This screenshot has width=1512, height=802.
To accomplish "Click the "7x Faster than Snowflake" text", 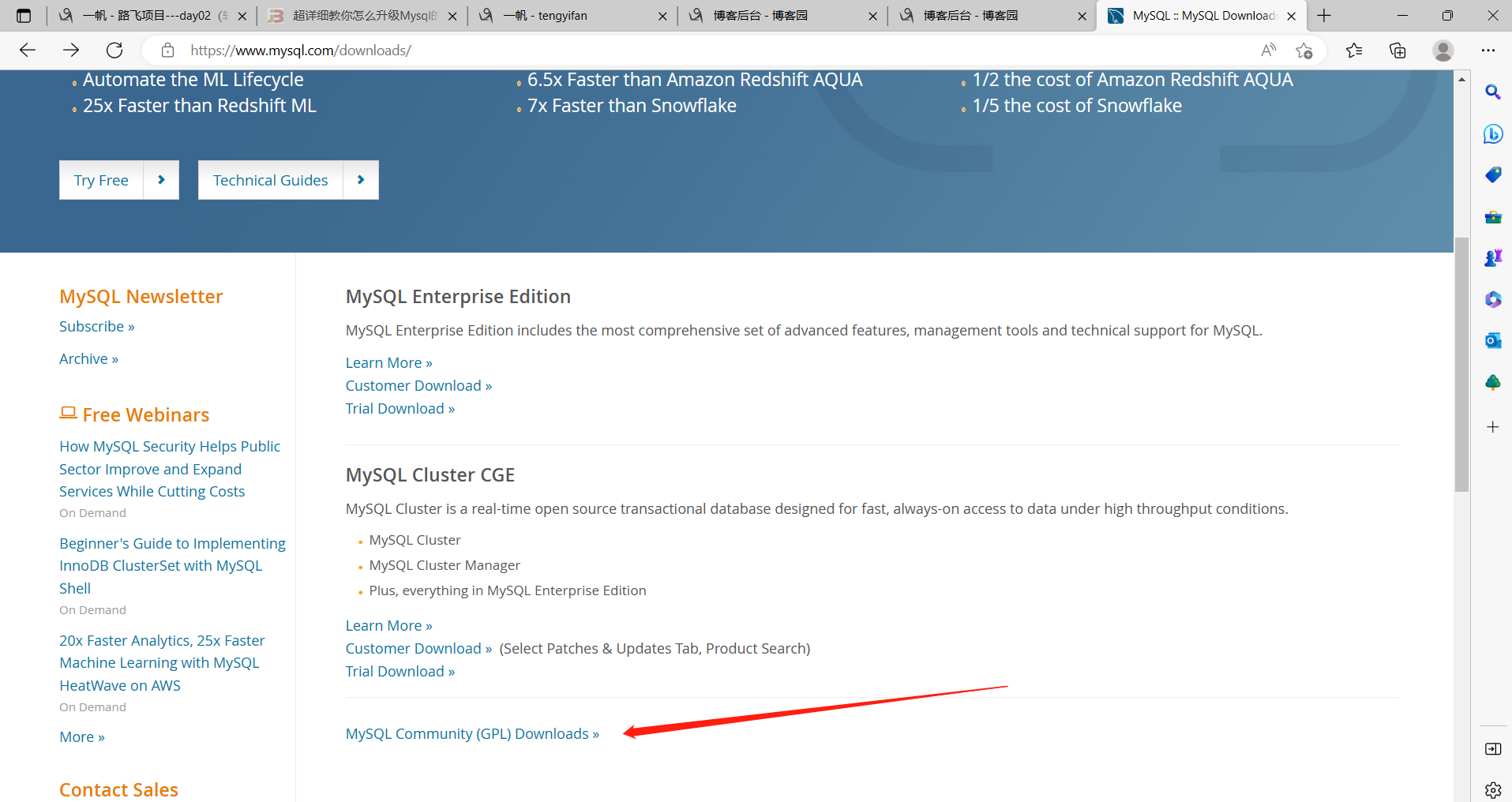I will pos(632,106).
